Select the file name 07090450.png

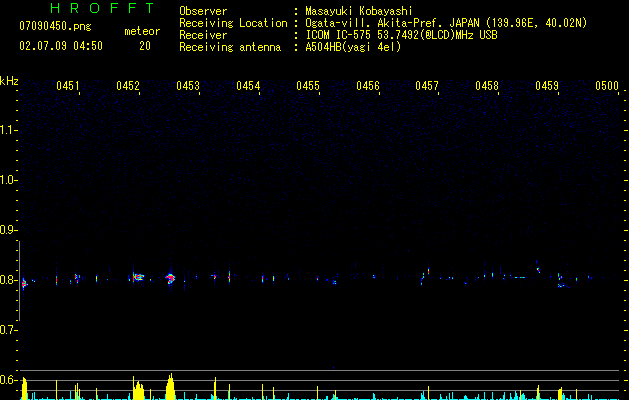(55, 27)
